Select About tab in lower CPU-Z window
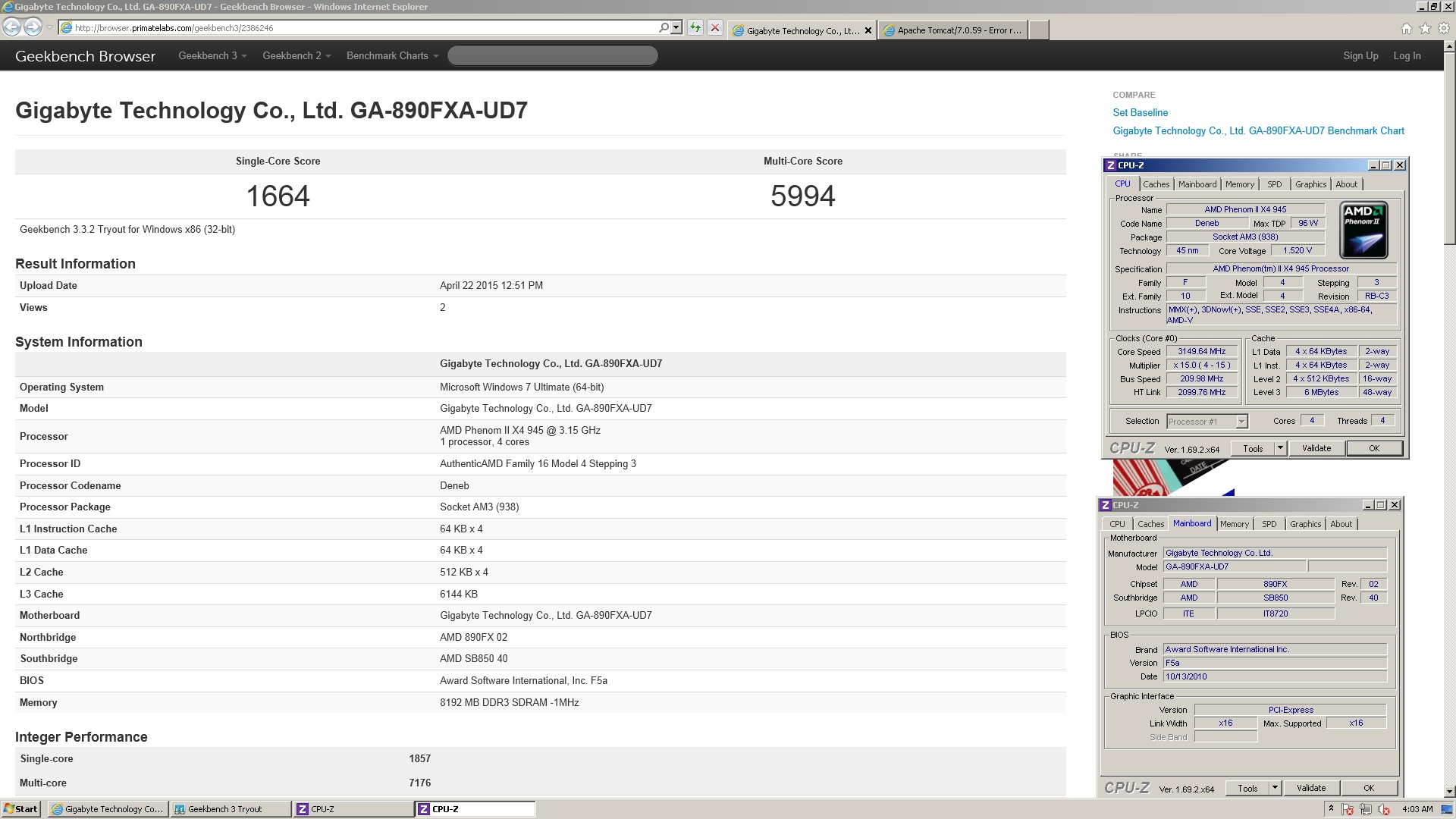1456x819 pixels. coord(1341,524)
